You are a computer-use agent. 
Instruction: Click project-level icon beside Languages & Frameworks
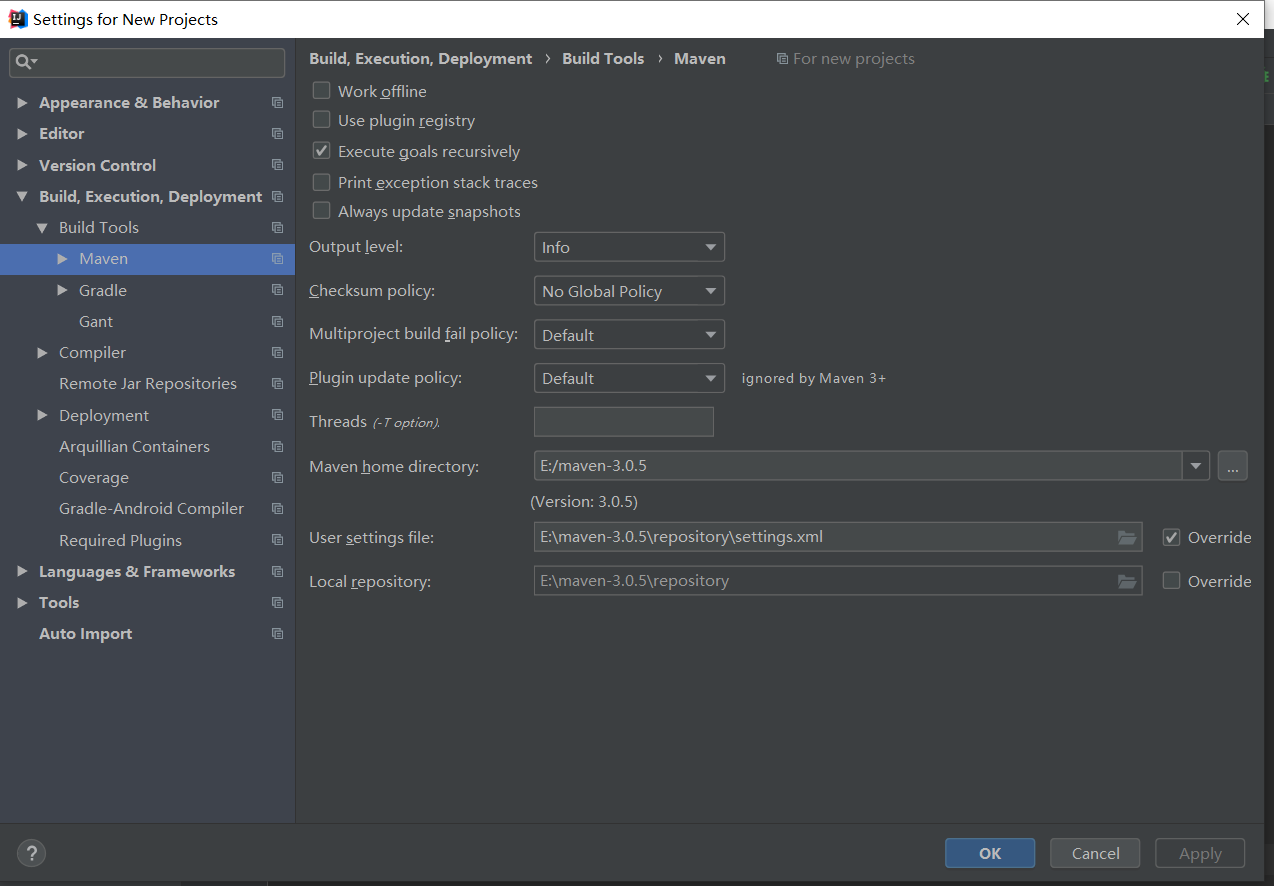(x=278, y=572)
